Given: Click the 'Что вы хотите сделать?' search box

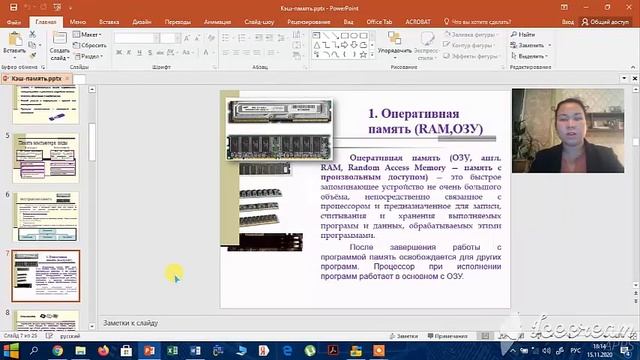Looking at the screenshot, I should pyautogui.click(x=477, y=22).
